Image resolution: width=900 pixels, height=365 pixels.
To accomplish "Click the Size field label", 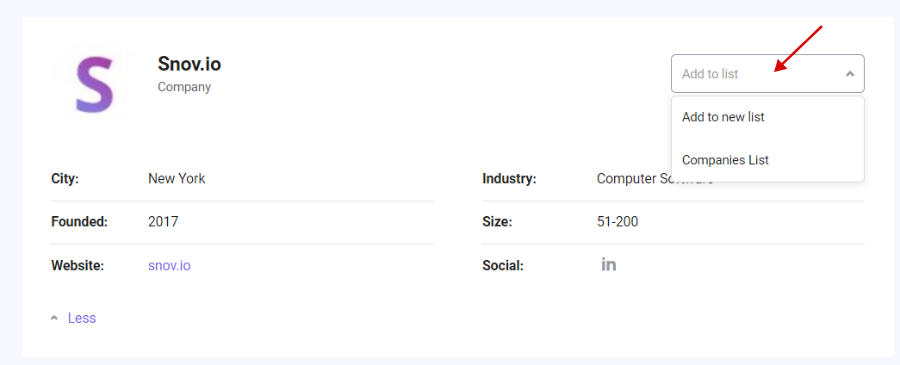I will [497, 222].
